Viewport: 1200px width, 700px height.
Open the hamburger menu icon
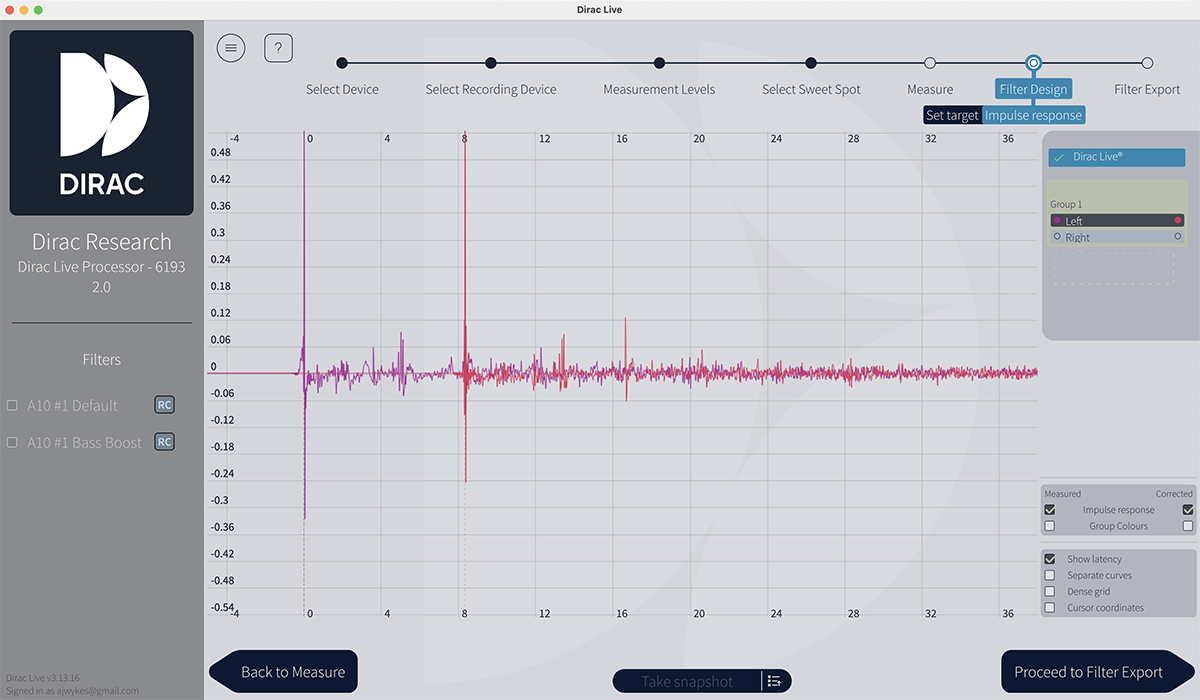[231, 47]
